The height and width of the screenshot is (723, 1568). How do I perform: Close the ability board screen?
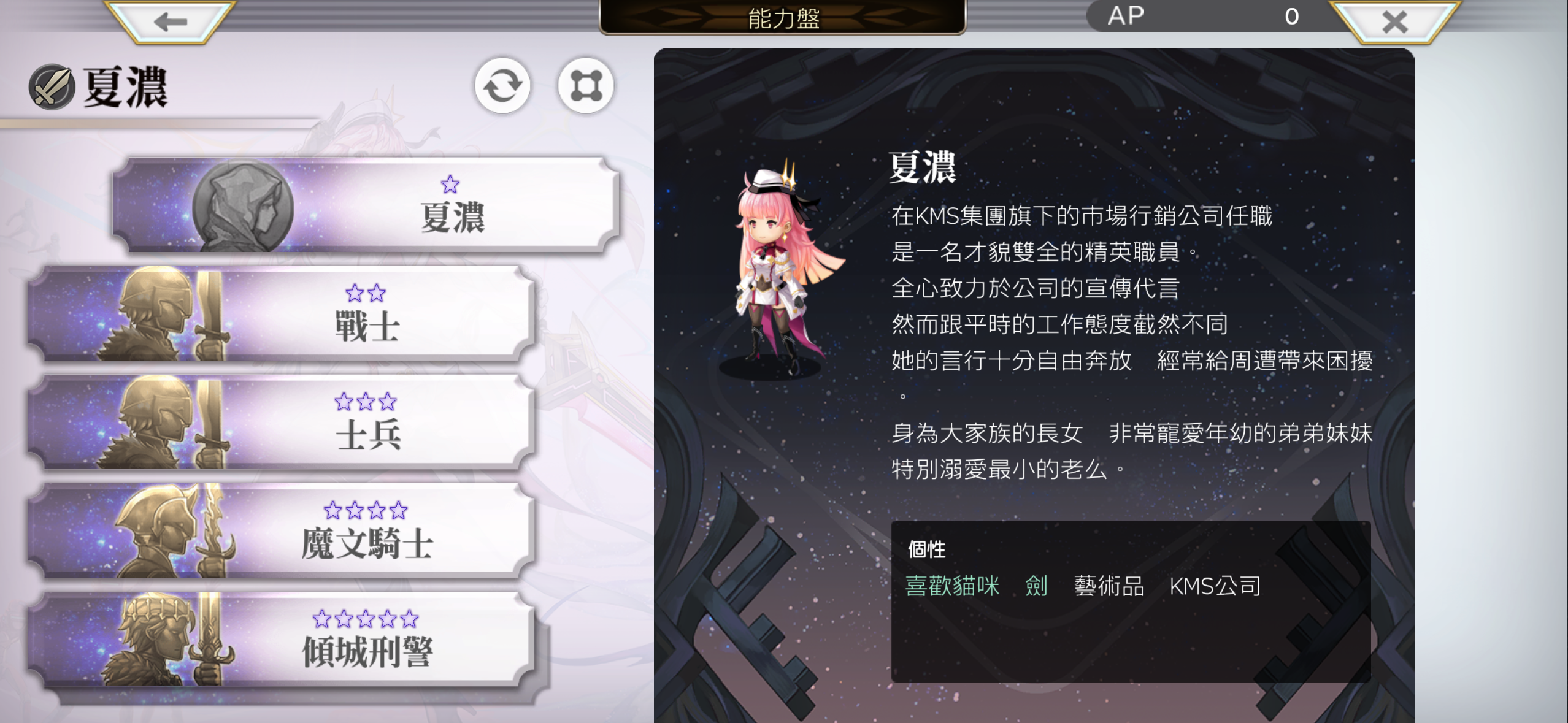[1394, 21]
